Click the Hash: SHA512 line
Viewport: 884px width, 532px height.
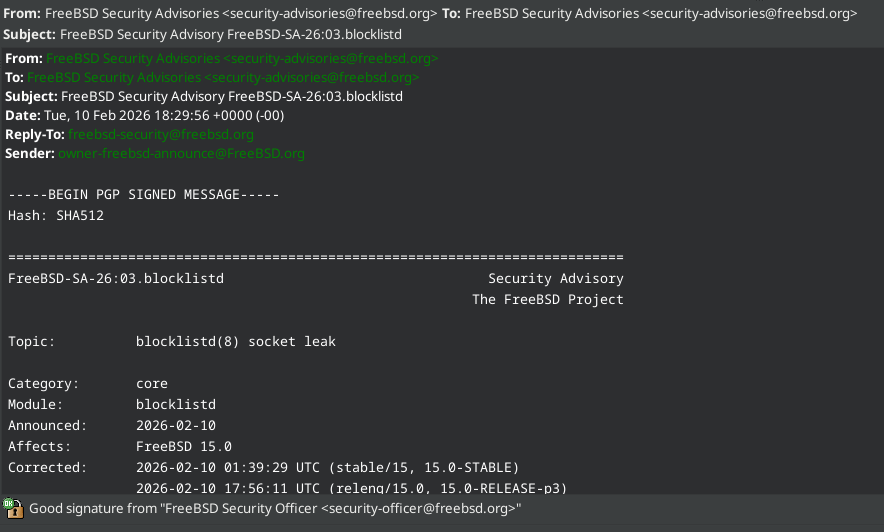56,215
